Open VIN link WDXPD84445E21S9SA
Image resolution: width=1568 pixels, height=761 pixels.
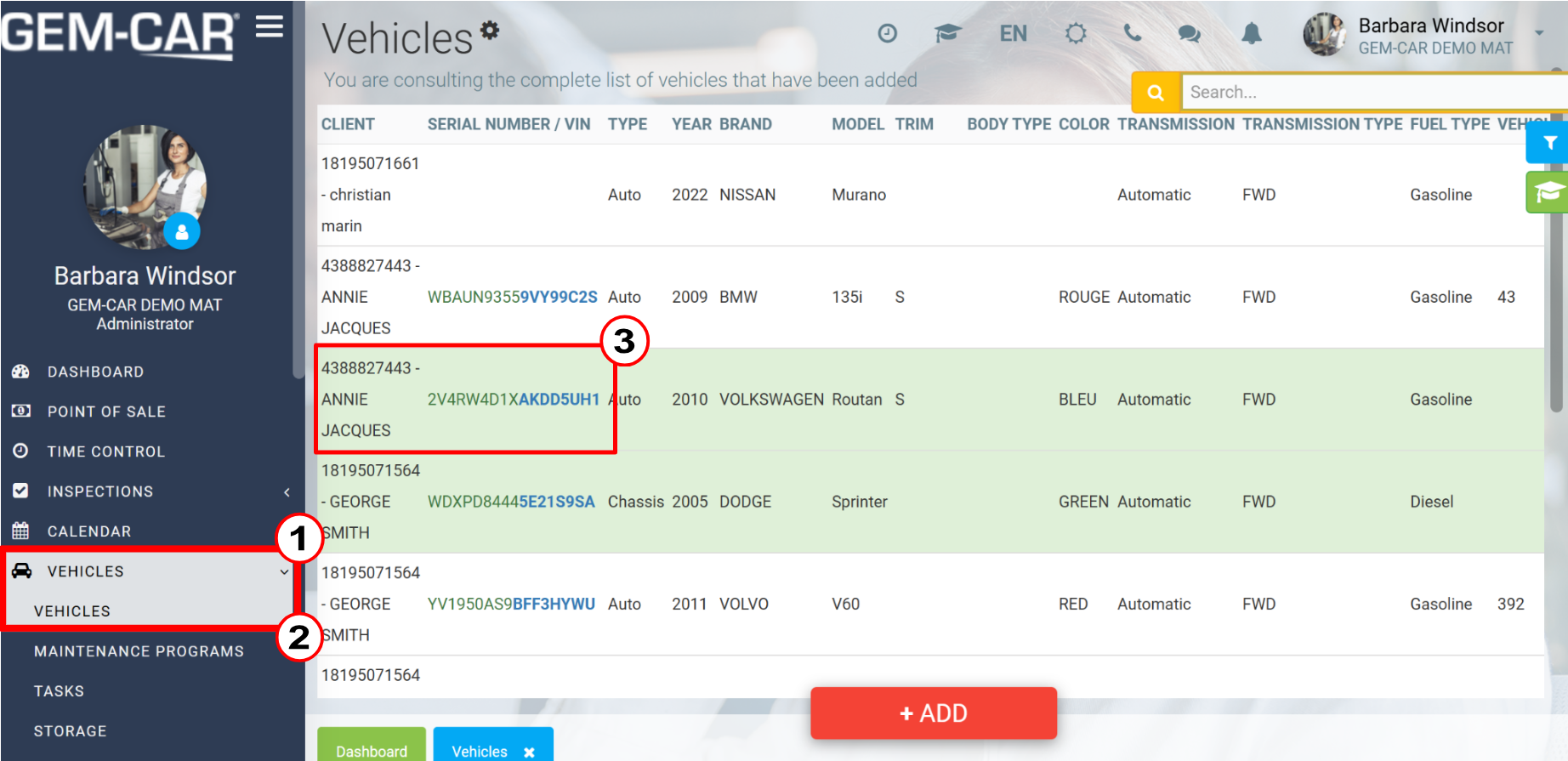tap(511, 502)
